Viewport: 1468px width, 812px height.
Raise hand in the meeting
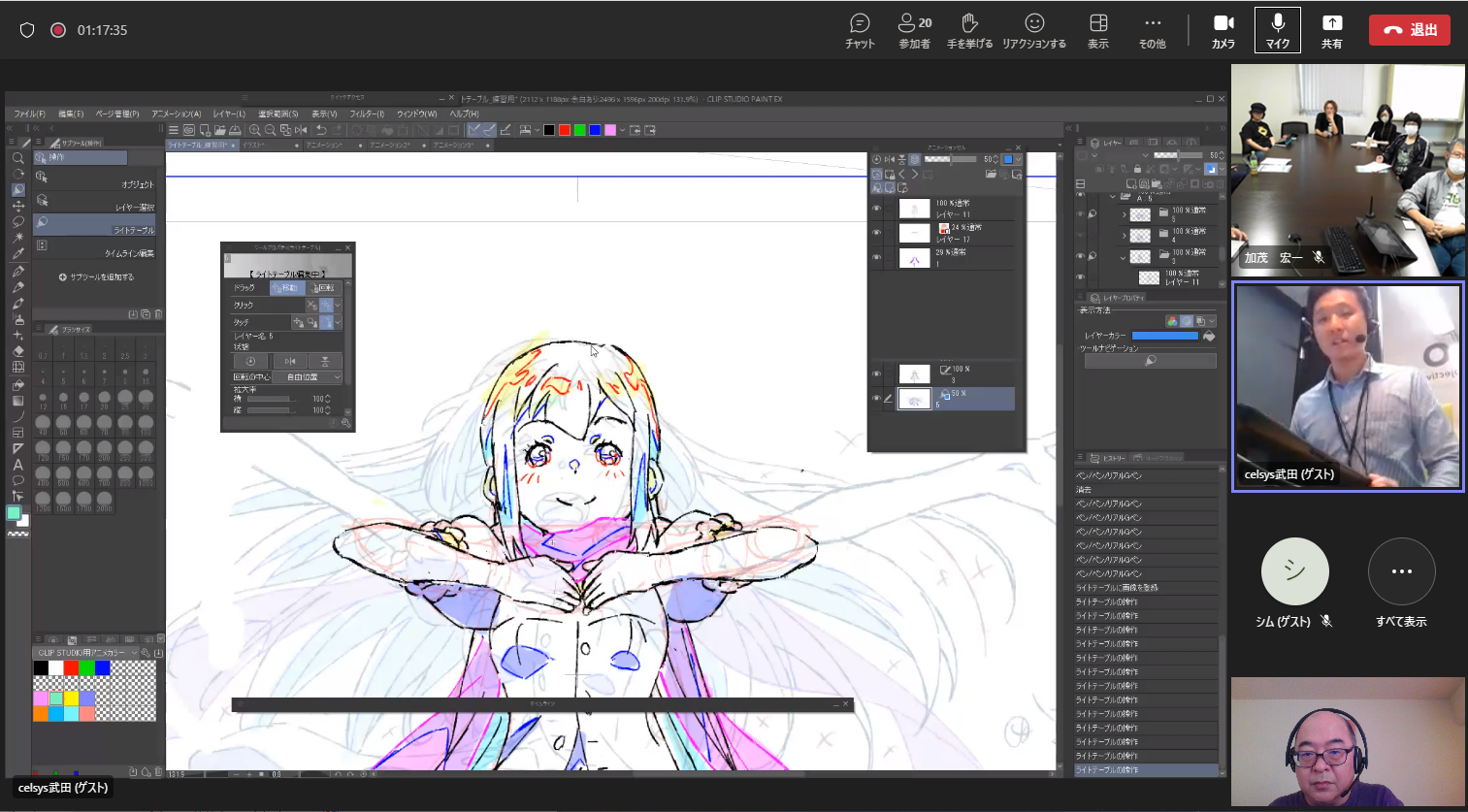[969, 30]
